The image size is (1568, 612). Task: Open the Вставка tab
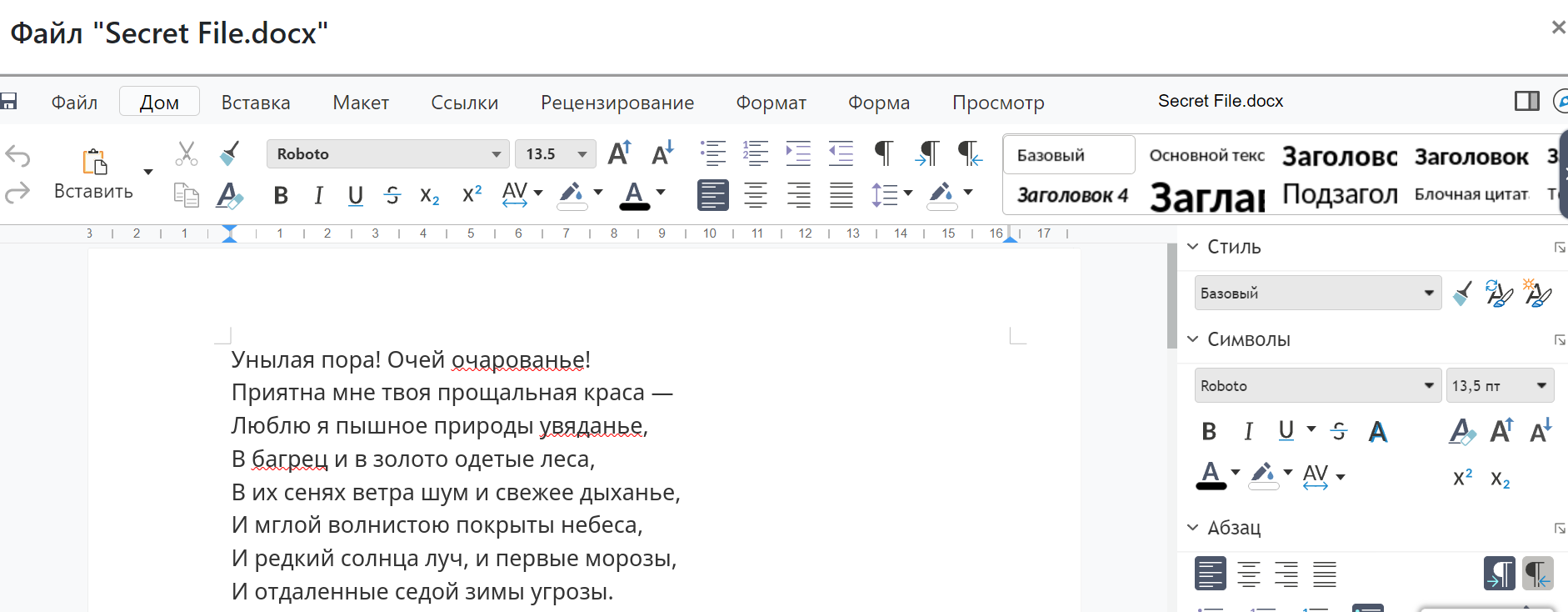click(256, 103)
